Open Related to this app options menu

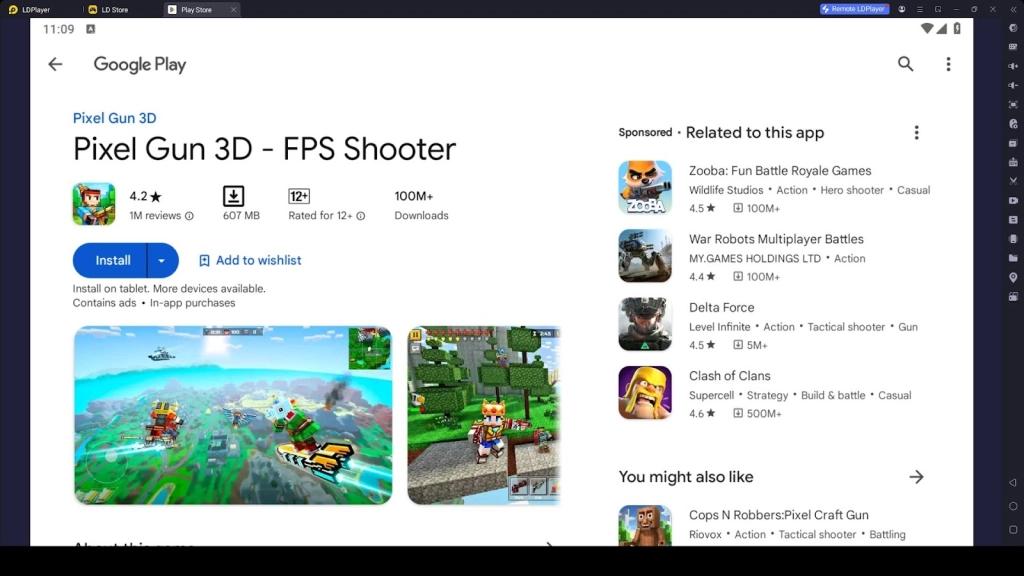point(916,133)
